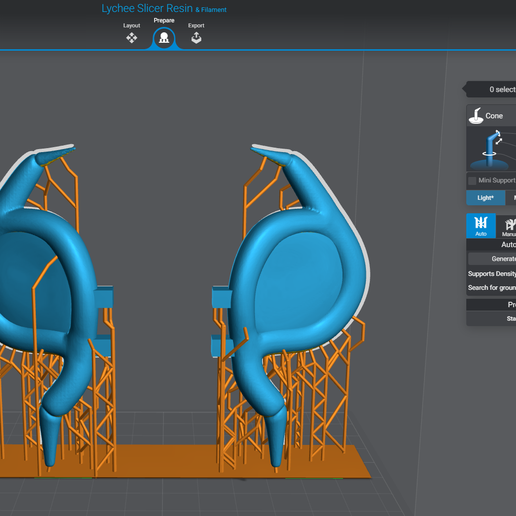Image resolution: width=516 pixels, height=516 pixels.
Task: Click the Generate automatic supports button
Action: pos(492,259)
